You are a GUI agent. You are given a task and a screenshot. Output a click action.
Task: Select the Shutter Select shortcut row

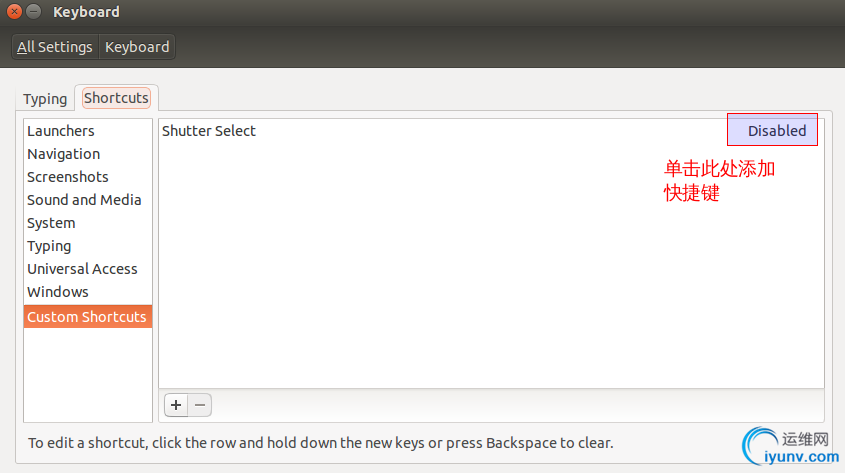[491, 131]
